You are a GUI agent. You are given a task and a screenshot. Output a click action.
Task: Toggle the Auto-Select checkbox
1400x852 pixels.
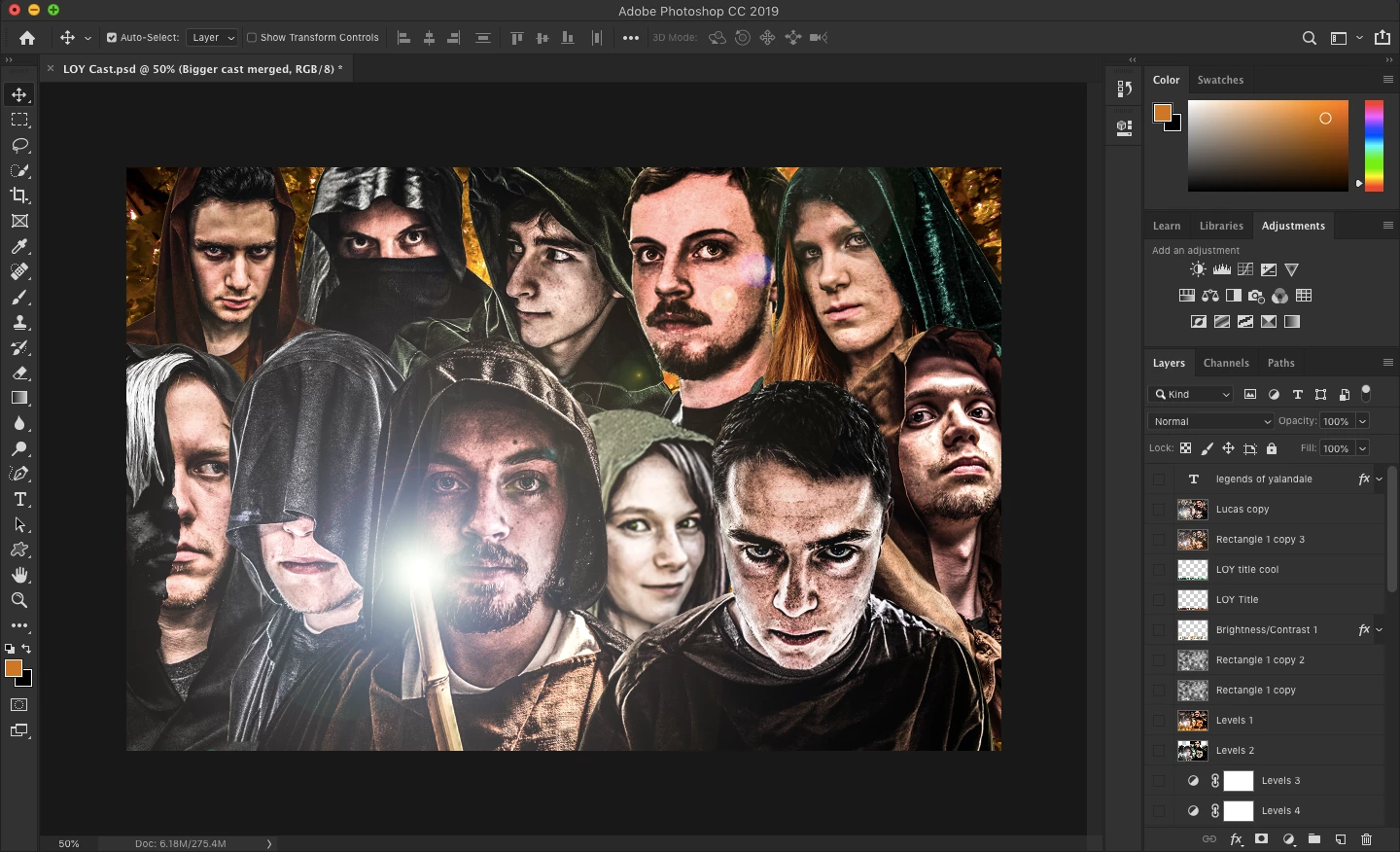pos(112,38)
